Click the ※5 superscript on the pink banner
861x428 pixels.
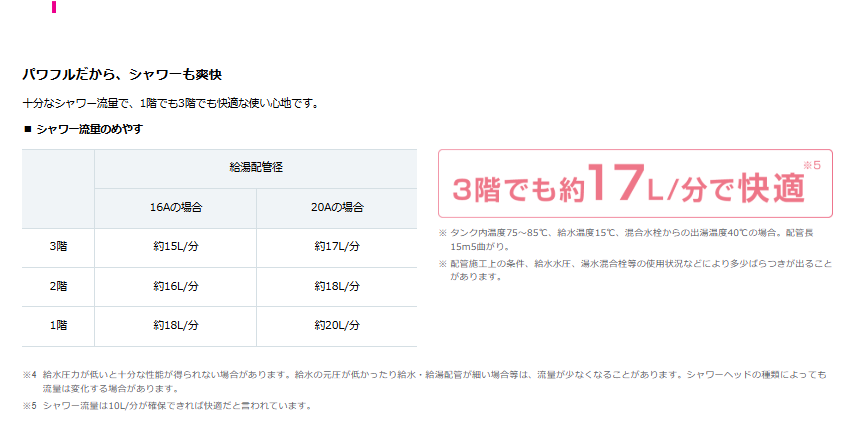(x=811, y=165)
